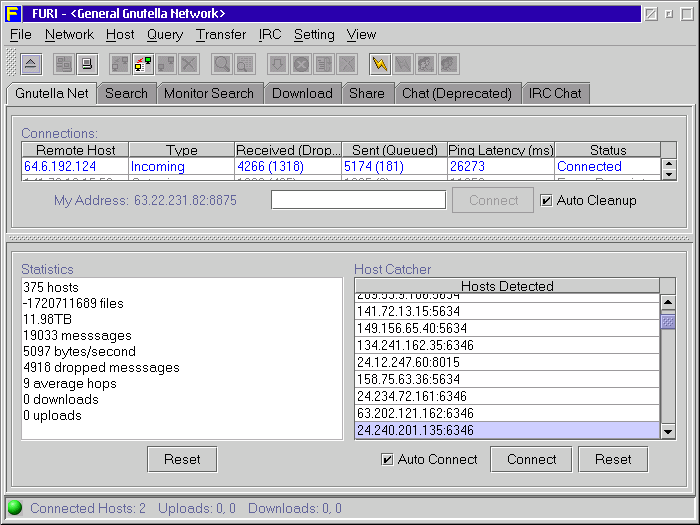Viewport: 700px width, 525px height.
Task: Click the Reset button under Host Catcher
Action: point(613,459)
